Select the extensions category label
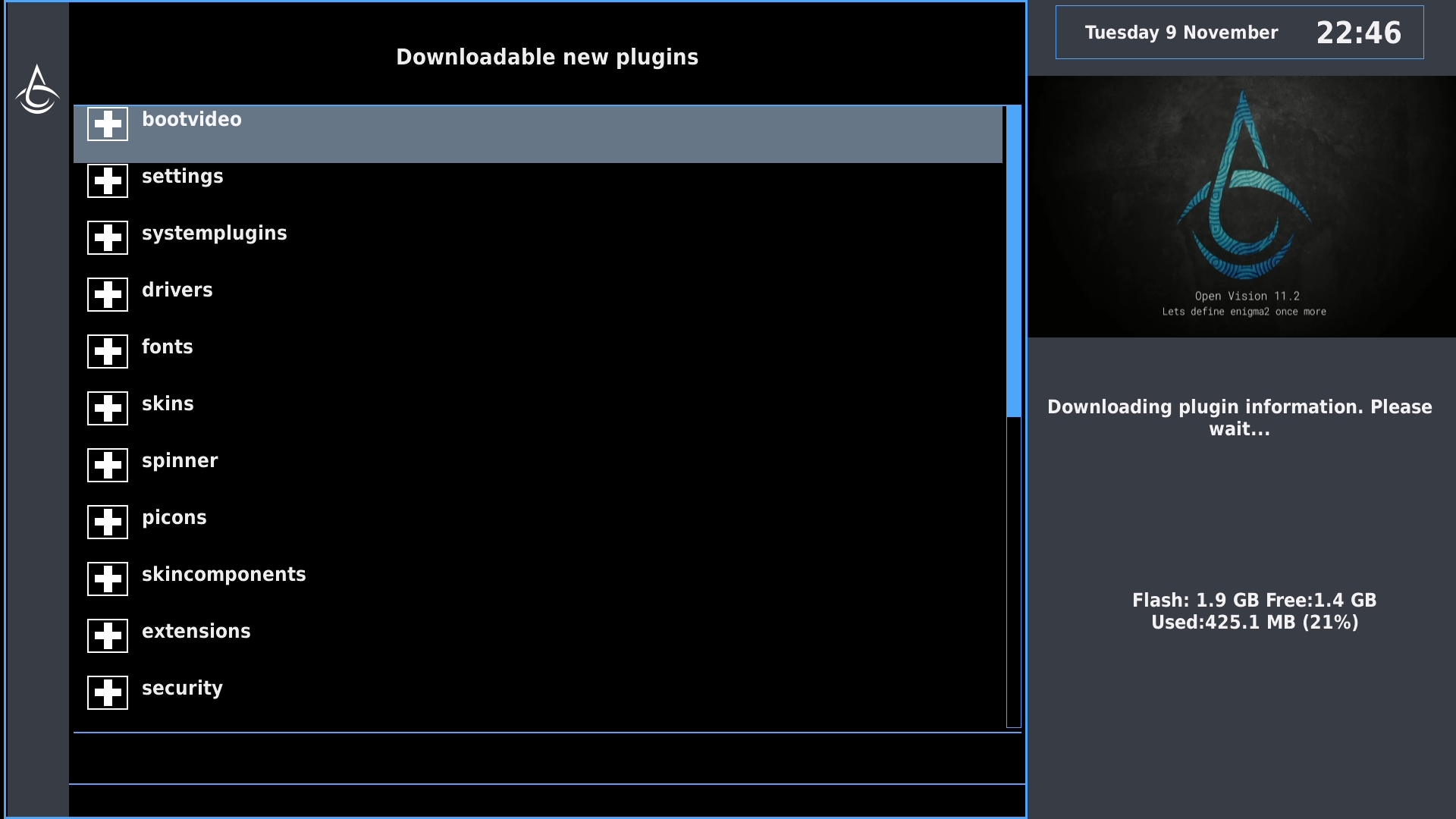The height and width of the screenshot is (819, 1456). pyautogui.click(x=196, y=631)
